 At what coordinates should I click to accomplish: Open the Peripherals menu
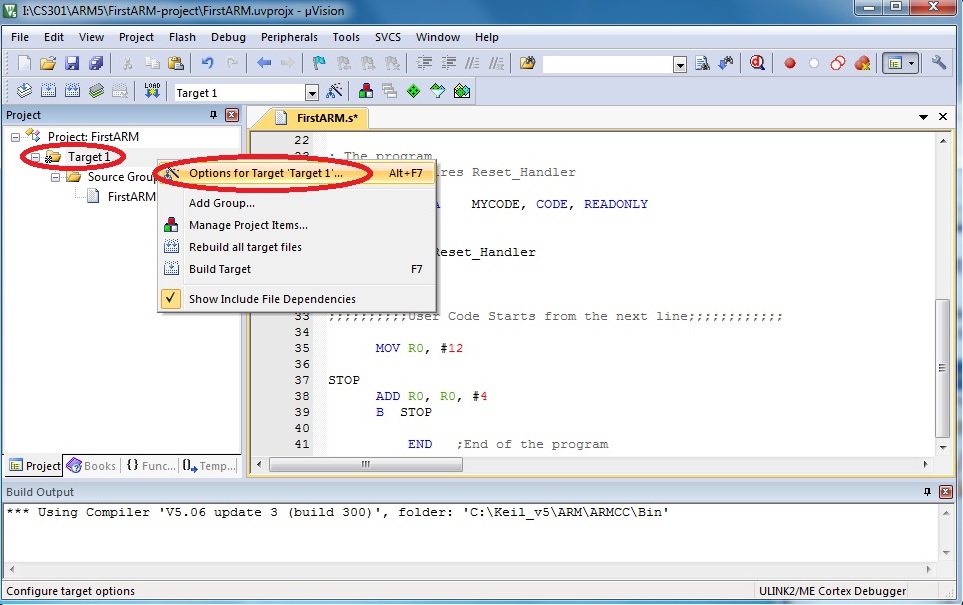[x=289, y=37]
